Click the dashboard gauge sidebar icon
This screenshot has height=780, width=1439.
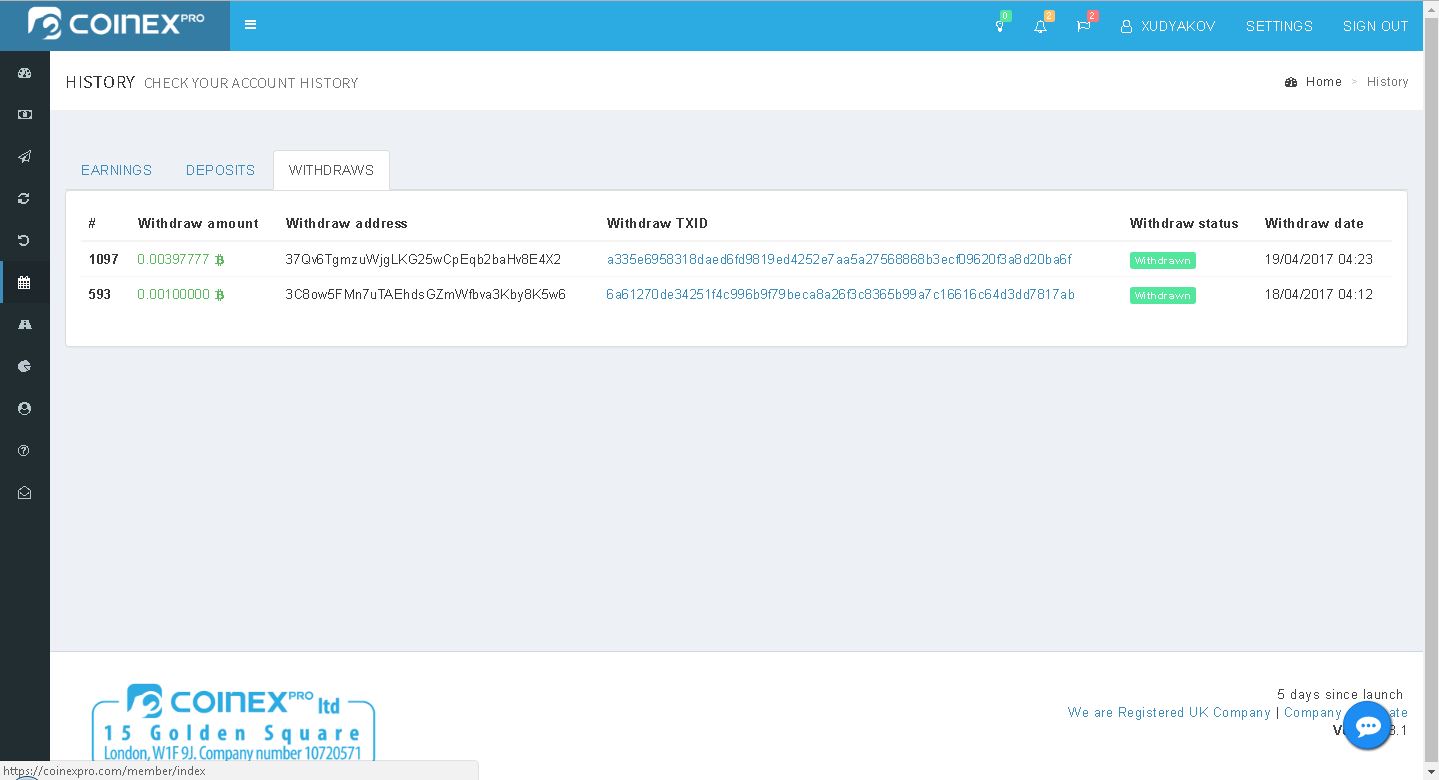[x=25, y=73]
